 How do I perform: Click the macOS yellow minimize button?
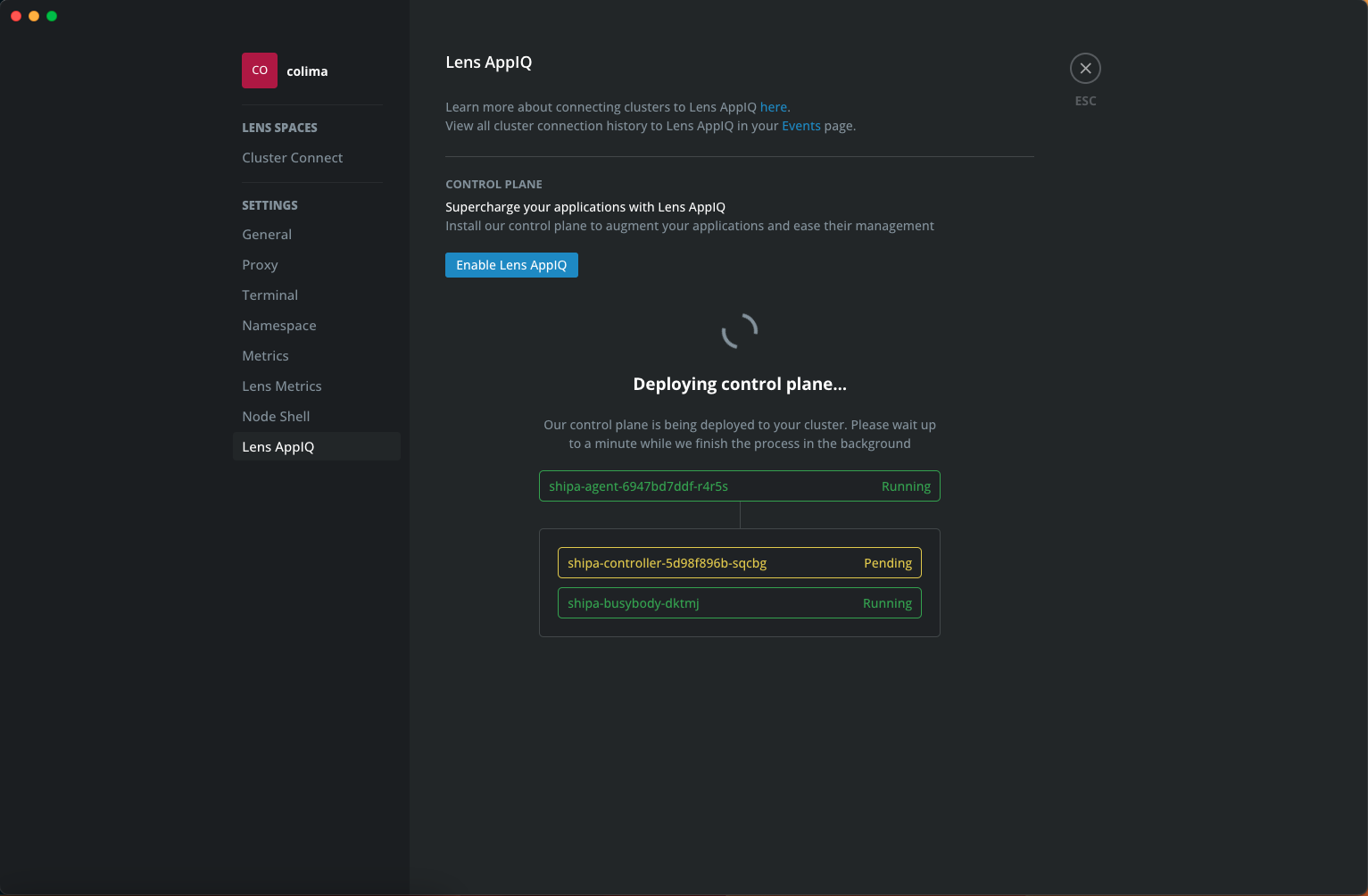tap(34, 16)
